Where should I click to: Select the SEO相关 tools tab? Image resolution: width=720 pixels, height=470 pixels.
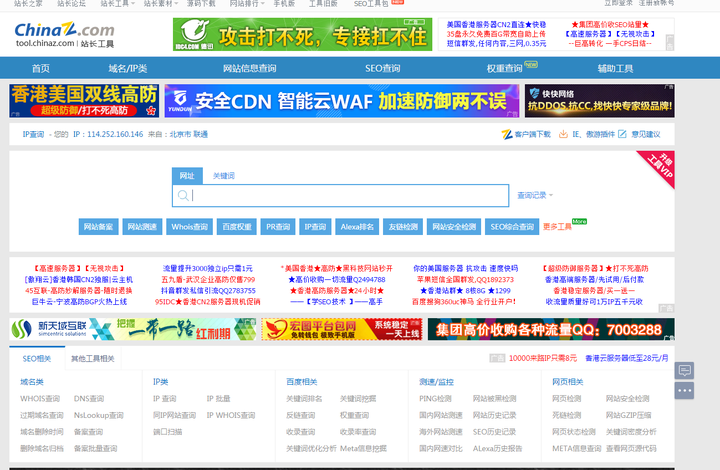pyautogui.click(x=37, y=358)
